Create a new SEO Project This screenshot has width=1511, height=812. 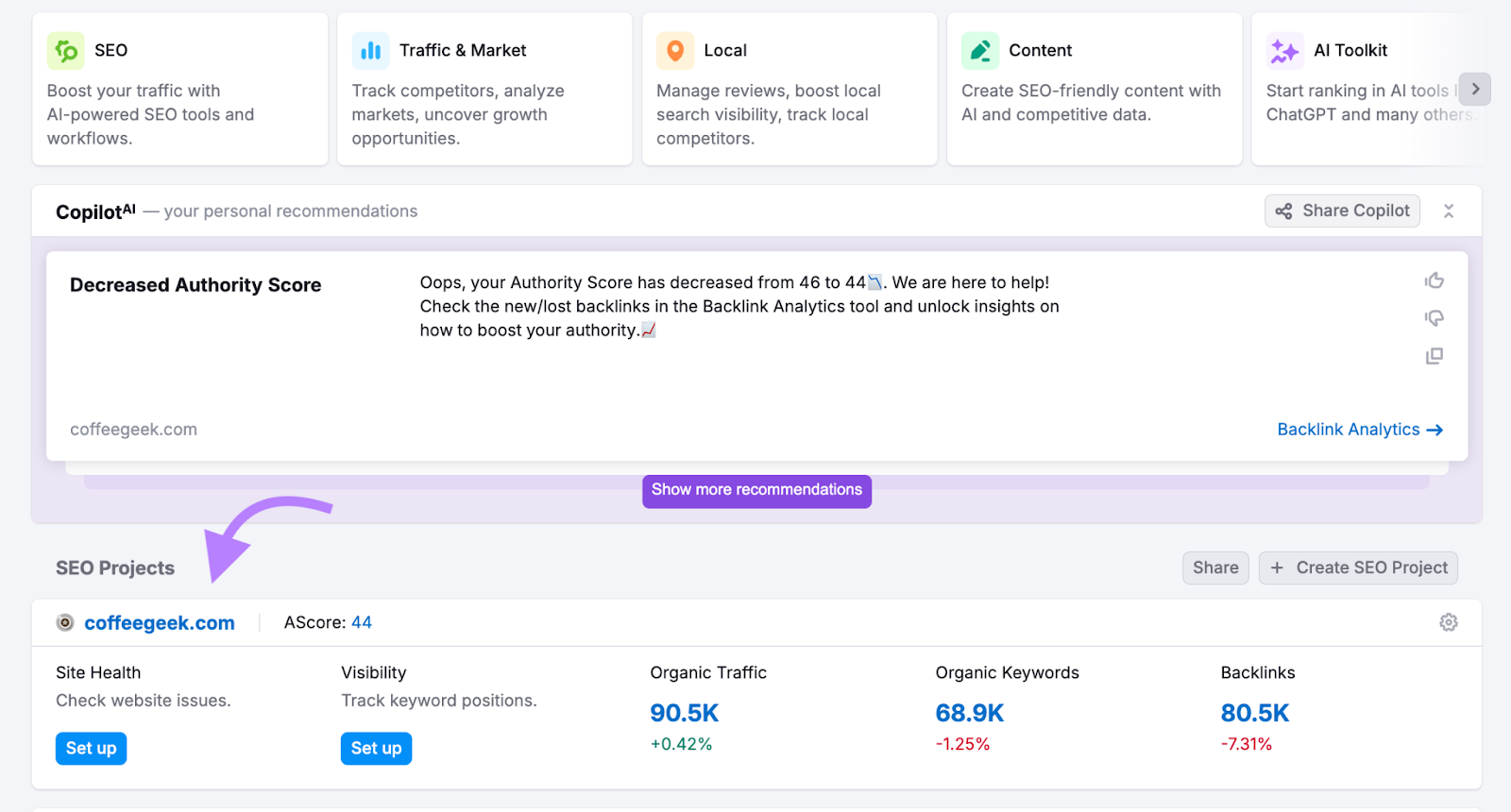[x=1358, y=568]
